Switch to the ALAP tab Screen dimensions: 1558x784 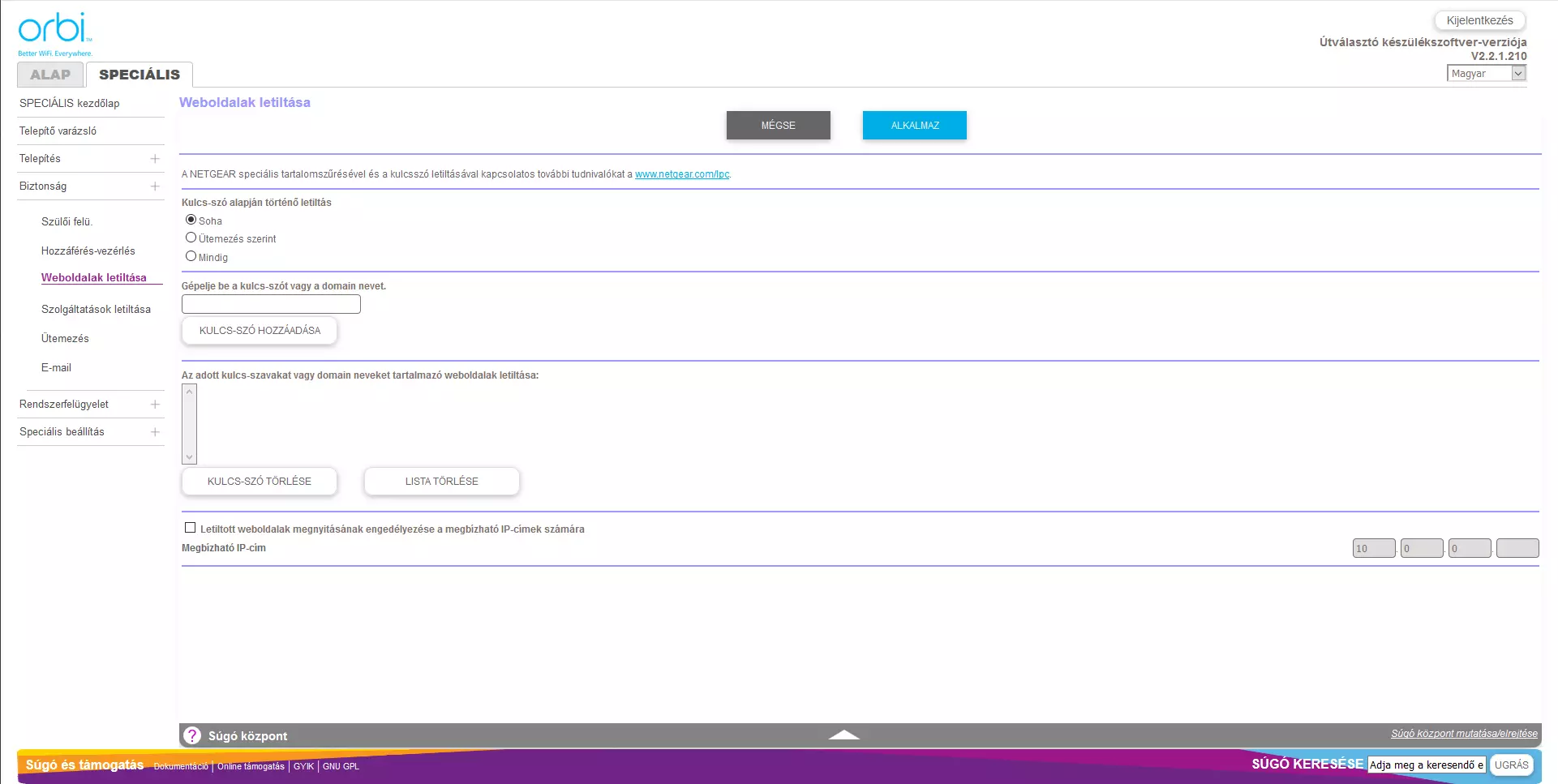point(50,75)
